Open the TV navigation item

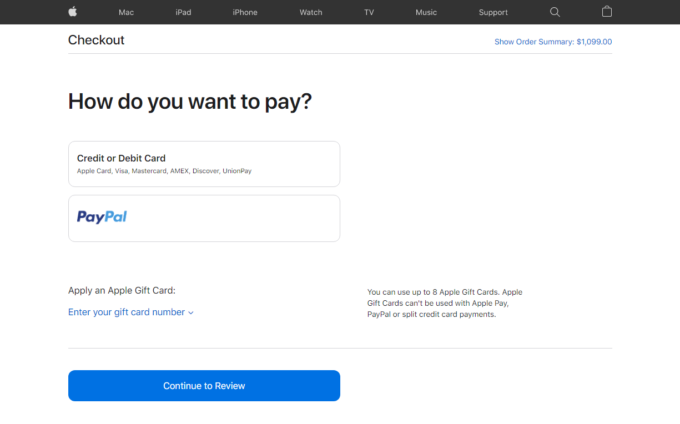click(369, 13)
